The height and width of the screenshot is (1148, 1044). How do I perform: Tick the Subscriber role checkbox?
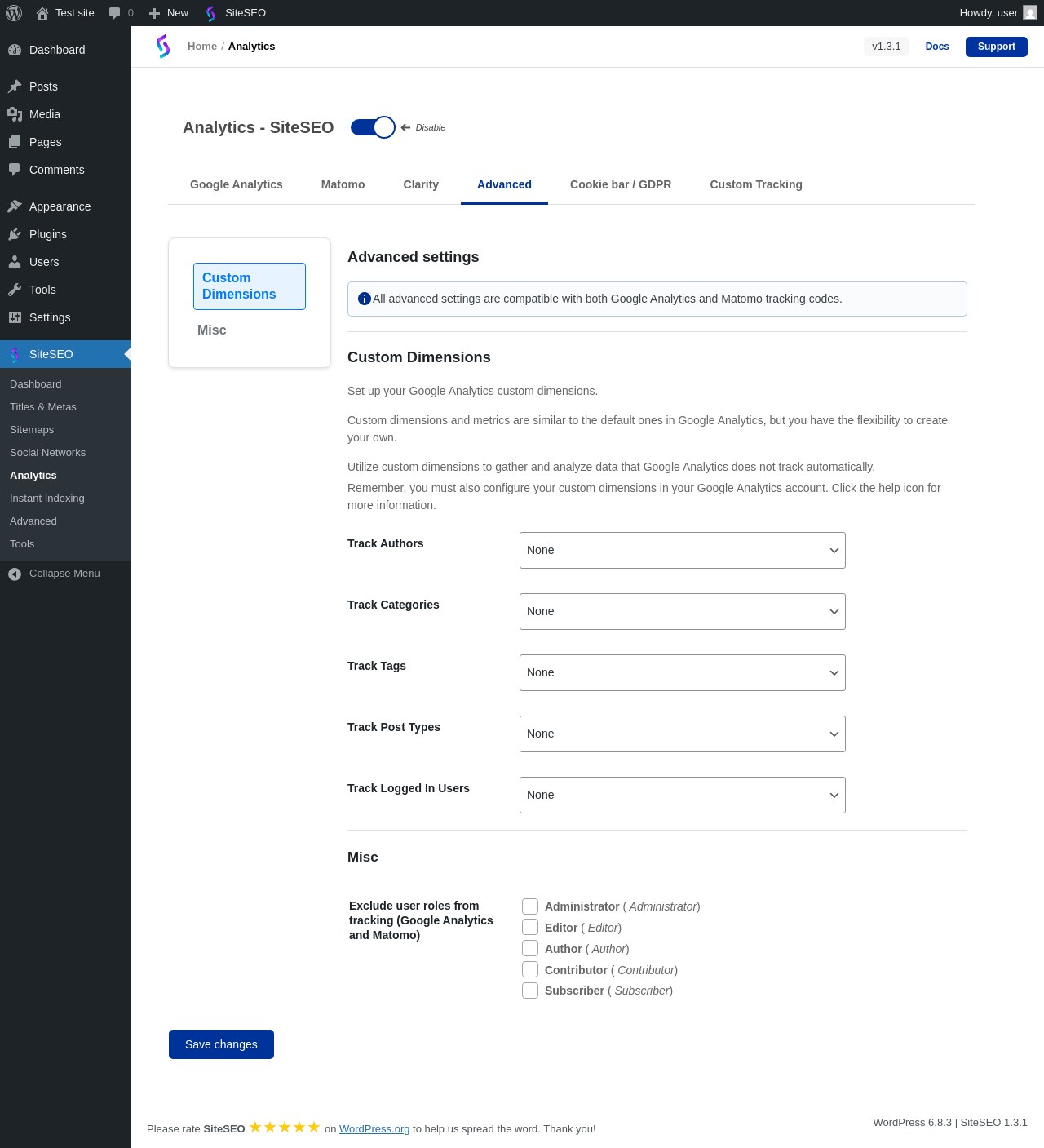530,991
